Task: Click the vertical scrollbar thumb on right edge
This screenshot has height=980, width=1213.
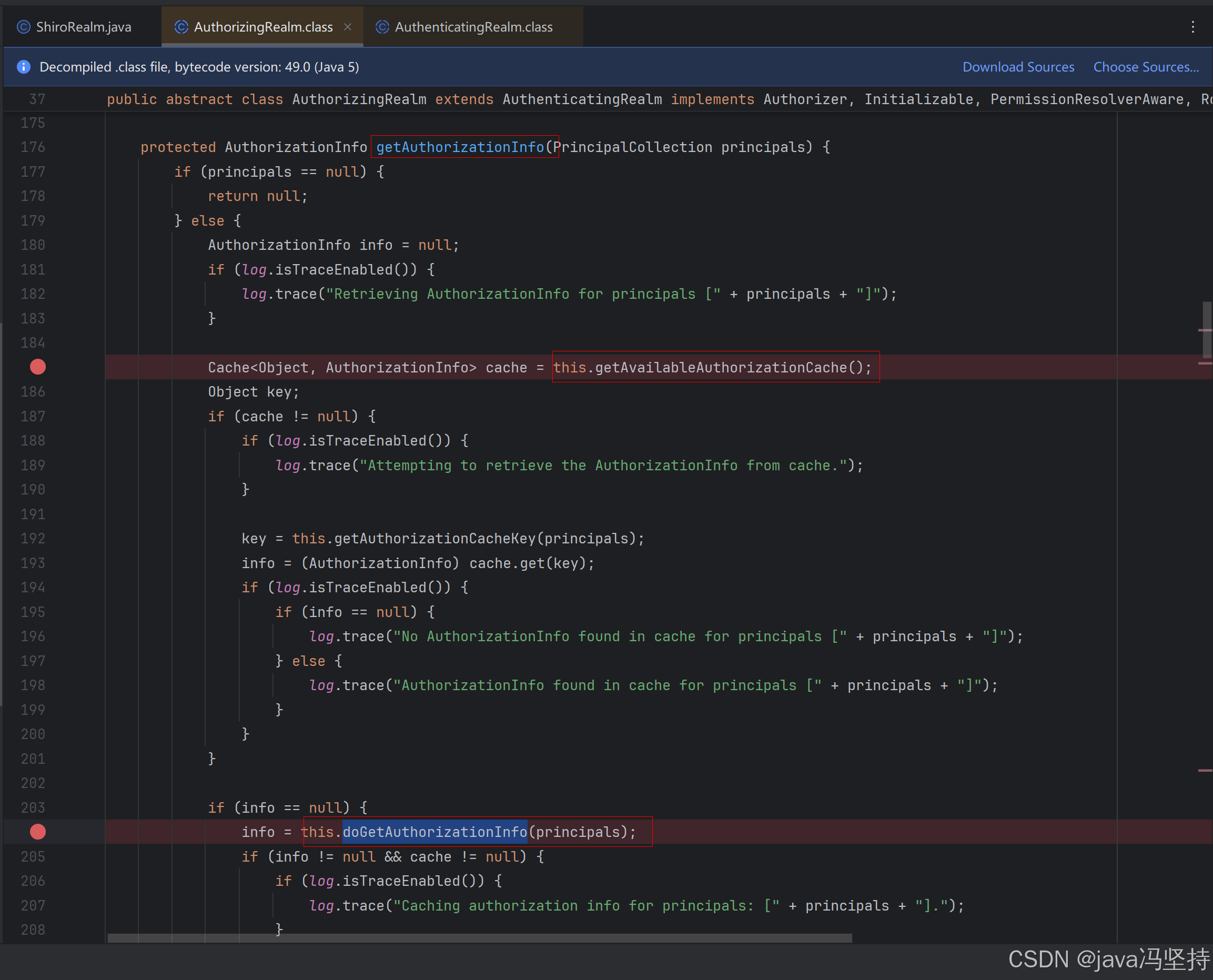Action: point(1206,330)
